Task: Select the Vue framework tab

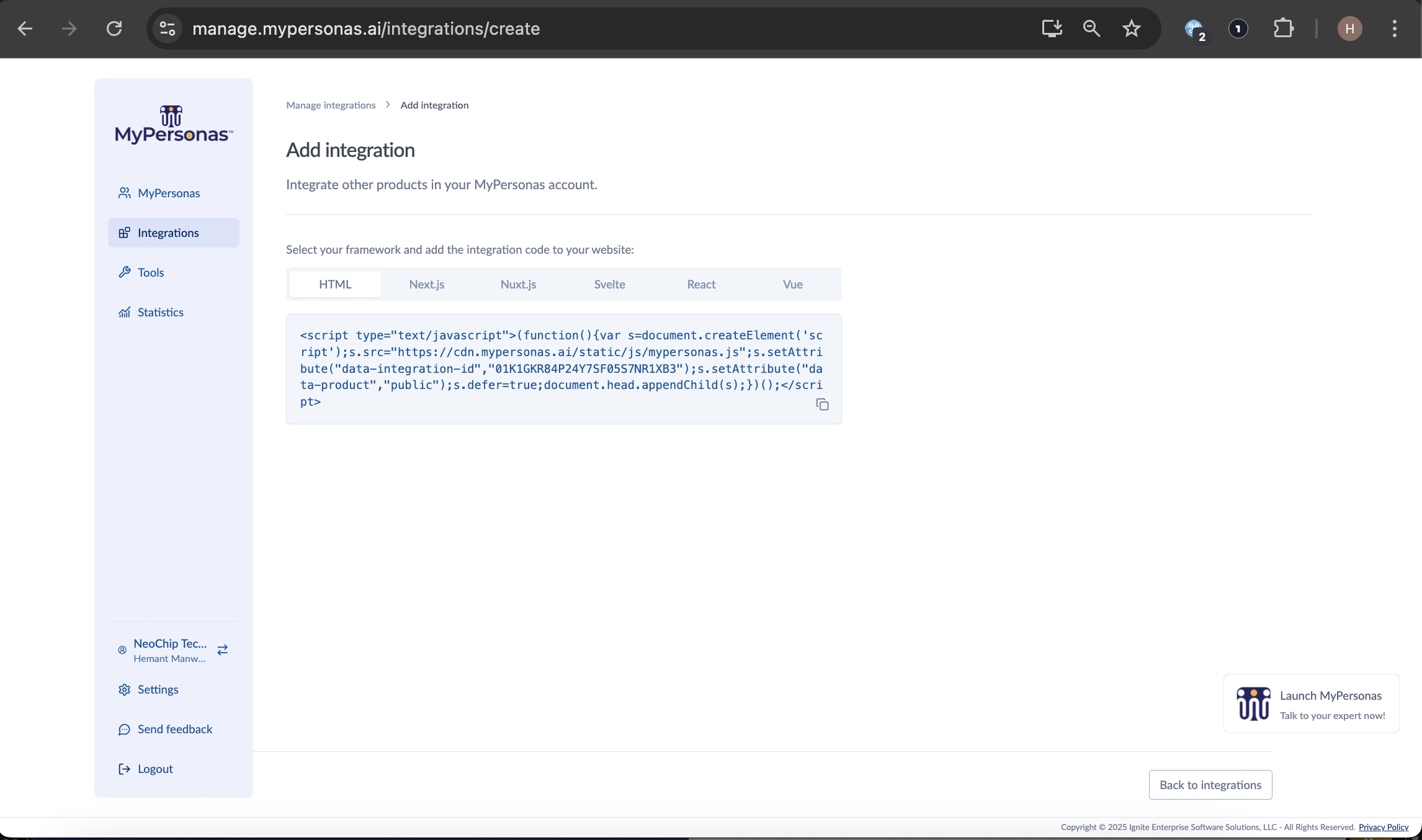Action: 793,284
